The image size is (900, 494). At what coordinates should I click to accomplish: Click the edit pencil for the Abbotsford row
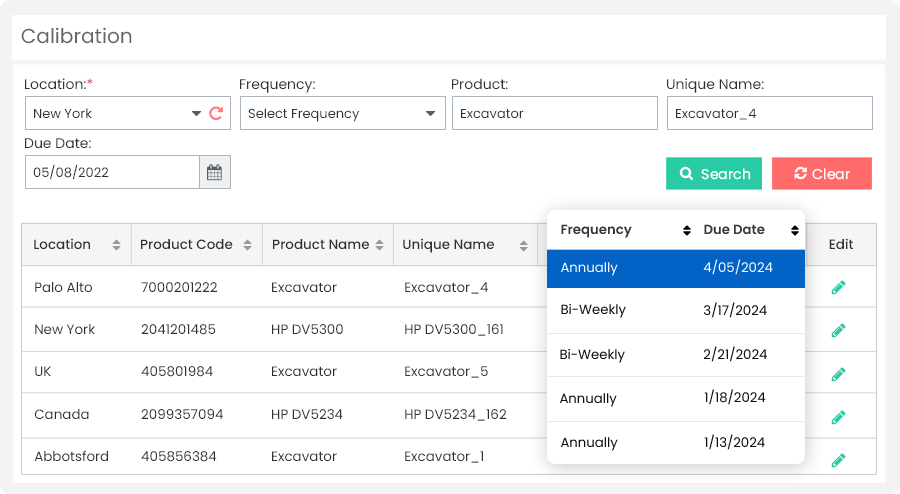(x=838, y=460)
